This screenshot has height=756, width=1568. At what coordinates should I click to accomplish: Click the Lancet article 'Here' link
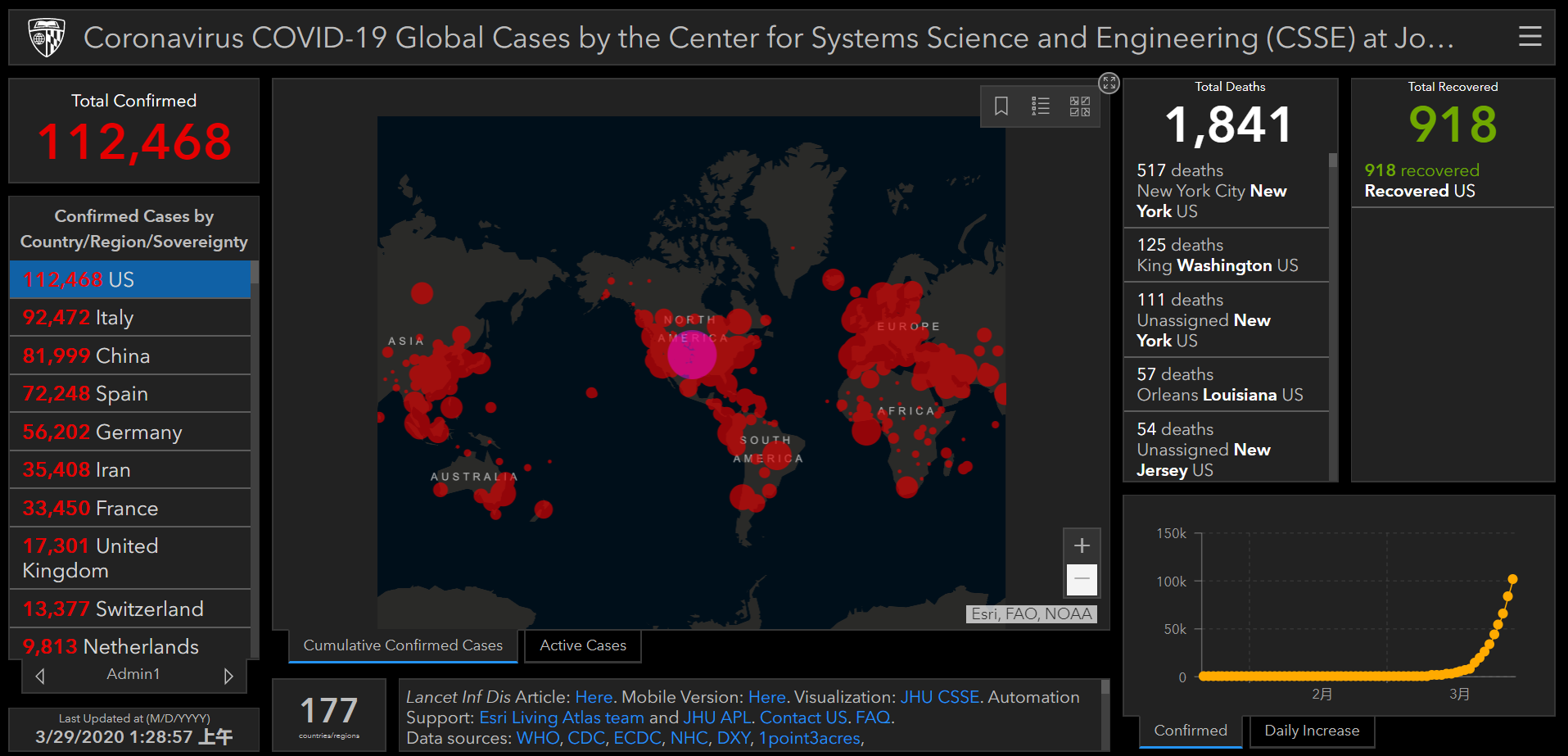(594, 697)
